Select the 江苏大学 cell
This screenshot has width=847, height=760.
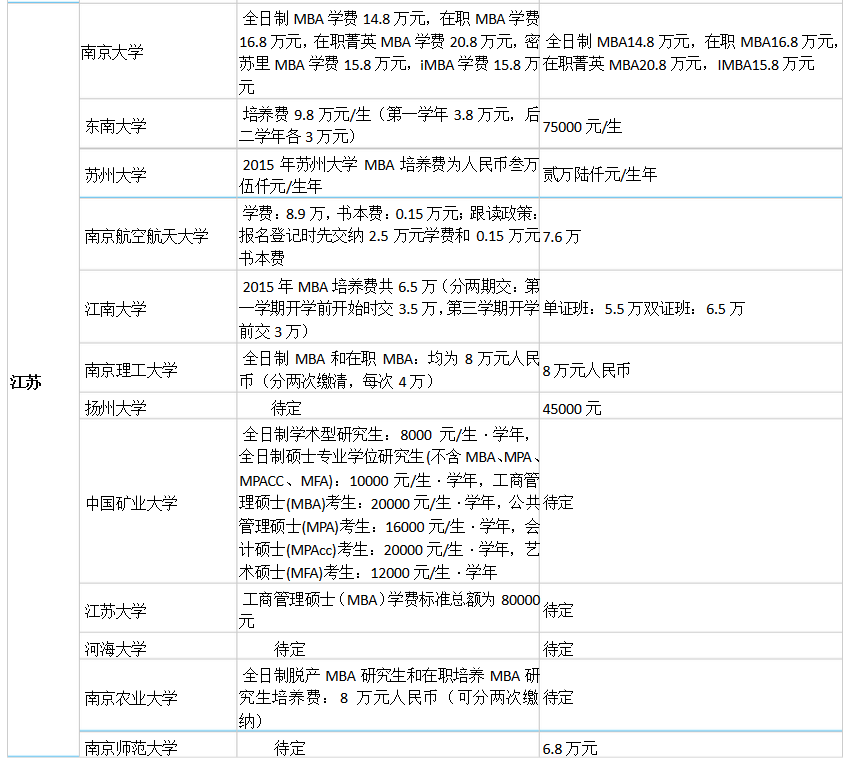coord(158,608)
